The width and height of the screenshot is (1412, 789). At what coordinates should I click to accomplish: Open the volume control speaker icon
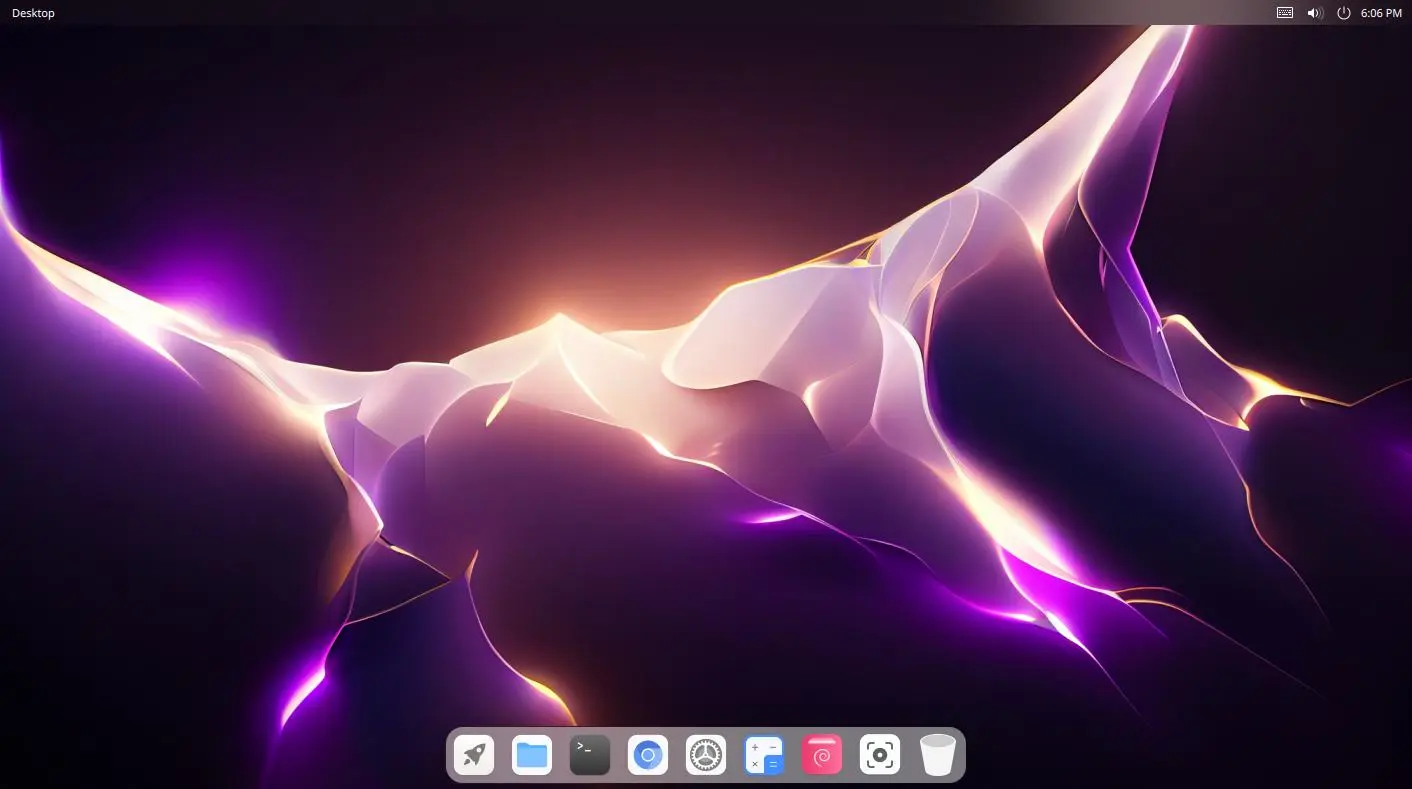[1315, 13]
